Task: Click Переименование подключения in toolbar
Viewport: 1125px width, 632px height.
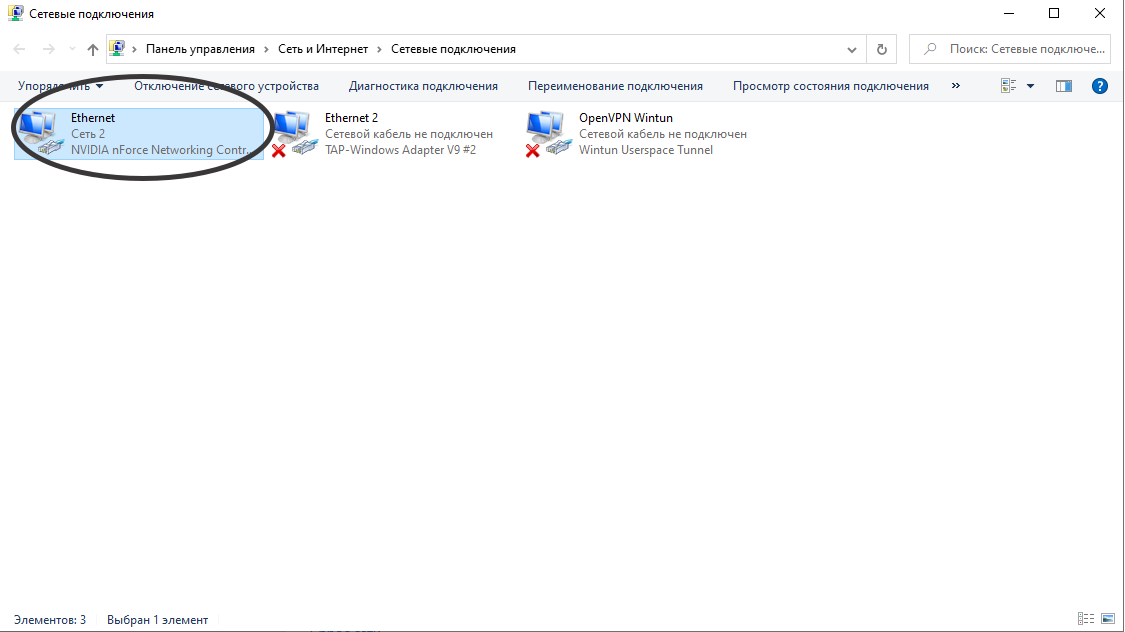Action: click(x=615, y=86)
